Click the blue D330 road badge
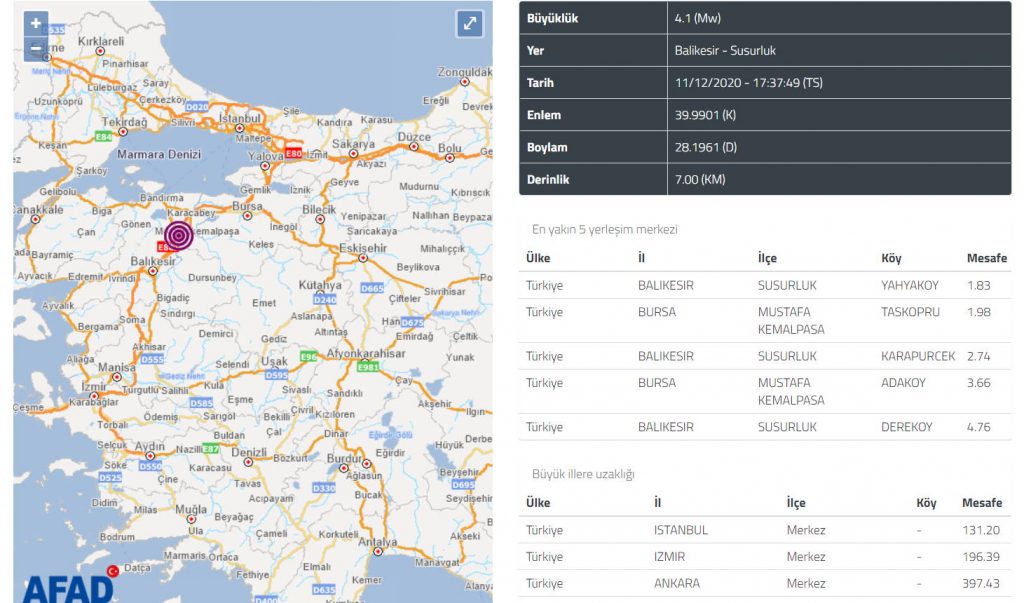 point(324,488)
